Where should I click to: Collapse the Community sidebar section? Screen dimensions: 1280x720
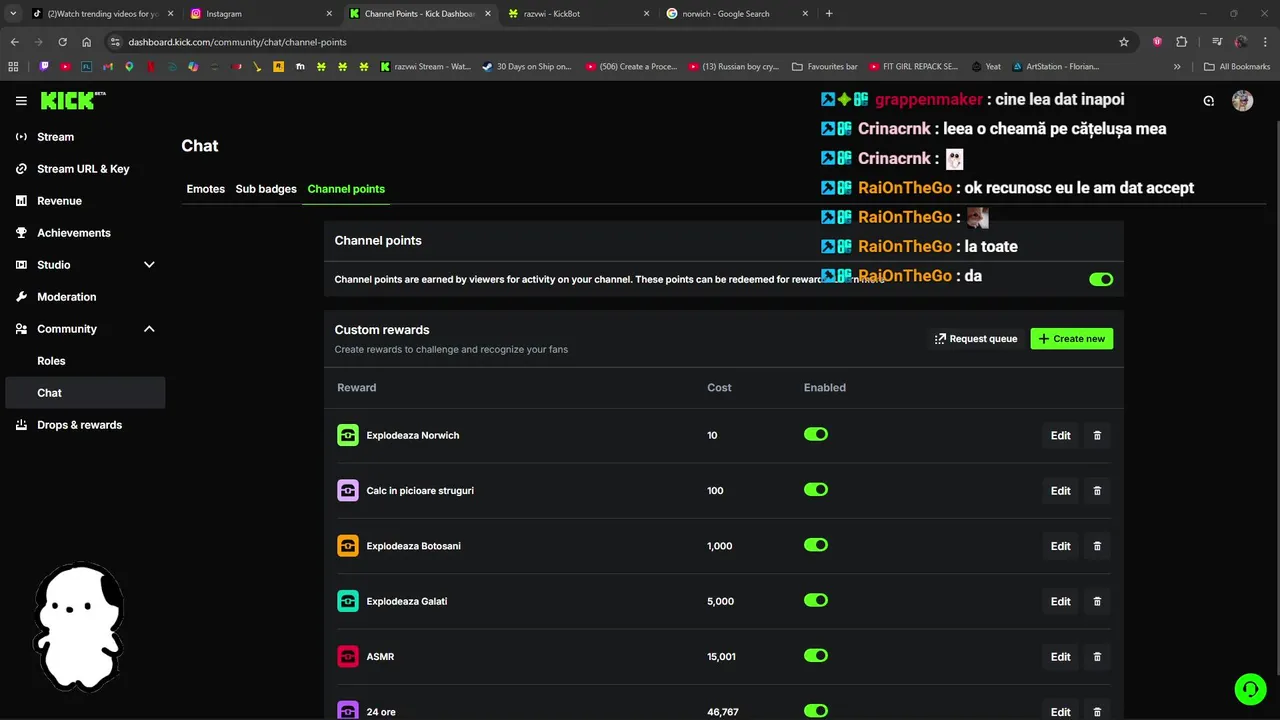click(x=149, y=329)
